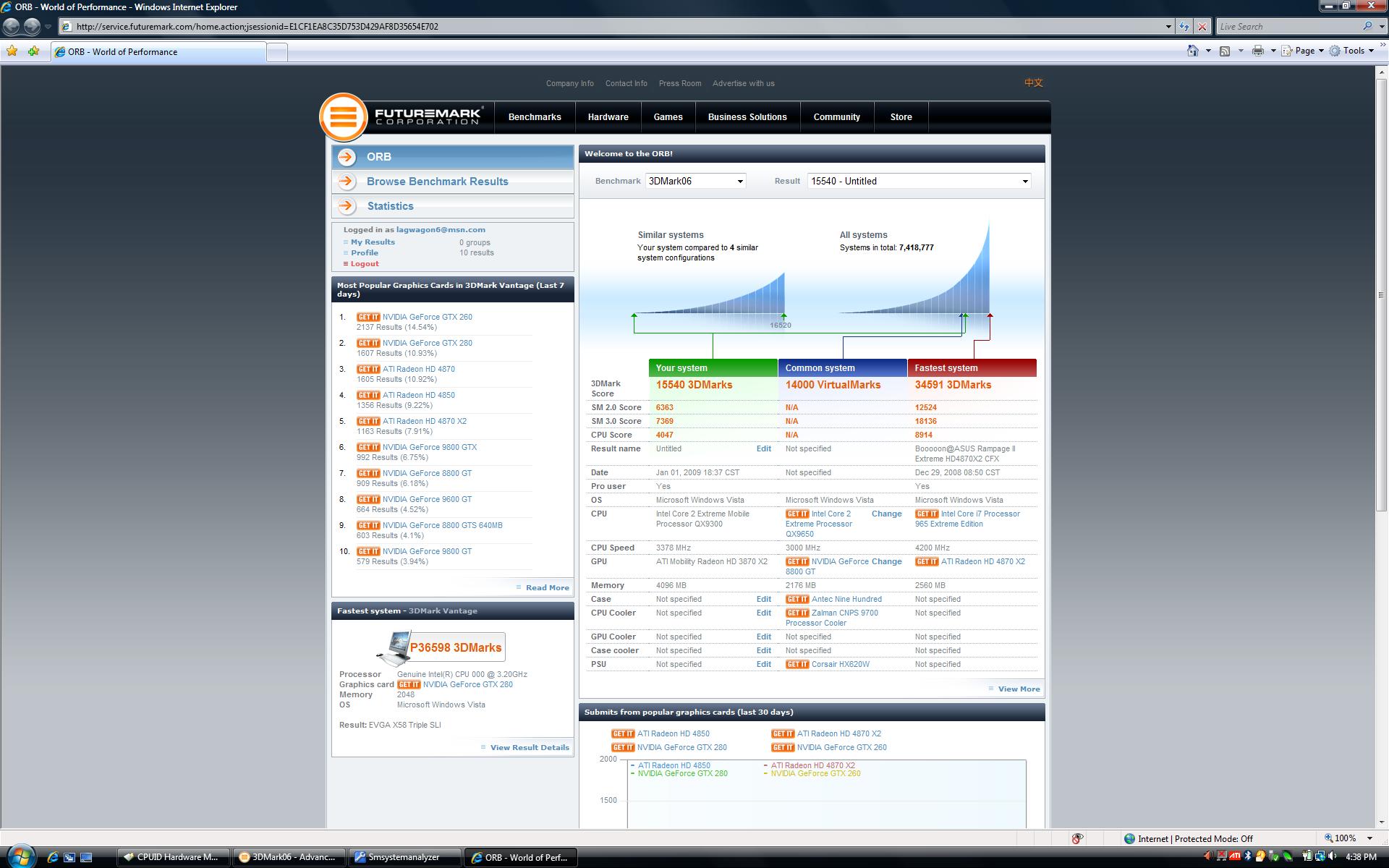Open the recent pages dropdown arrow
1389x868 pixels.
click(48, 27)
